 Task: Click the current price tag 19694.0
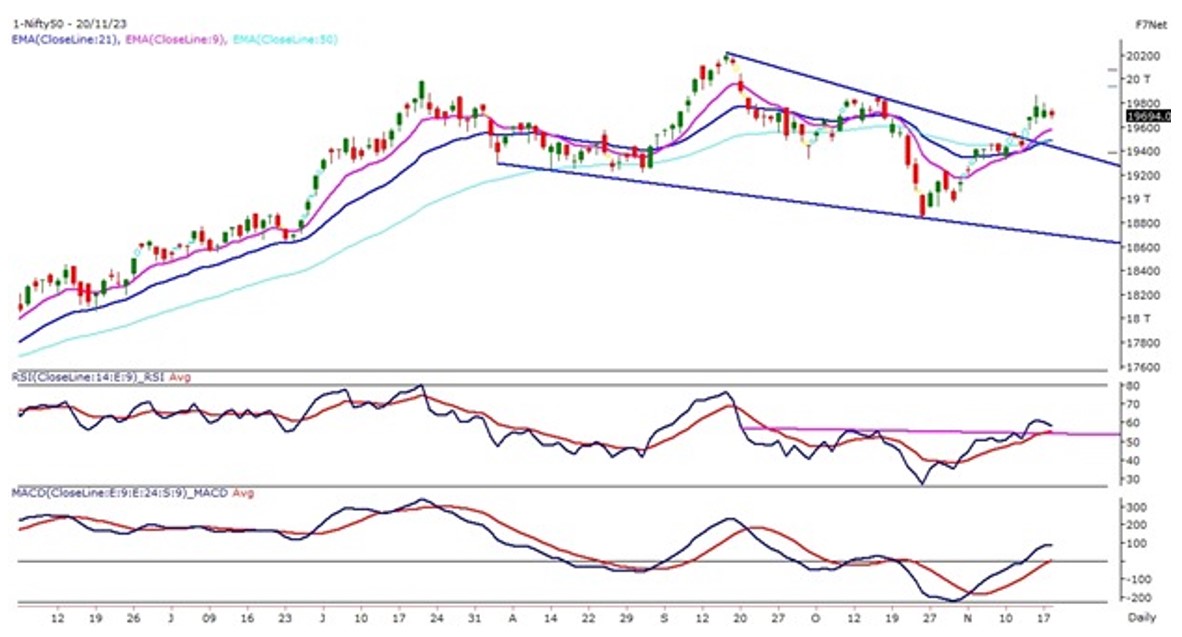1148,116
